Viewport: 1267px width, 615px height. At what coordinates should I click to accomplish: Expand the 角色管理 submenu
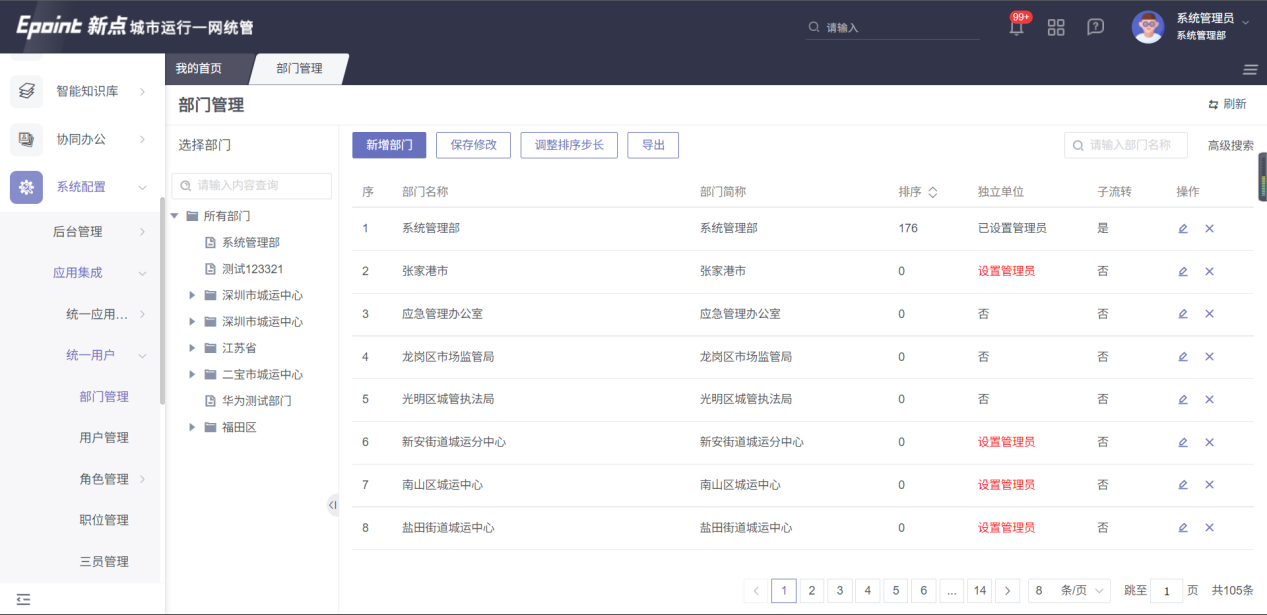143,479
